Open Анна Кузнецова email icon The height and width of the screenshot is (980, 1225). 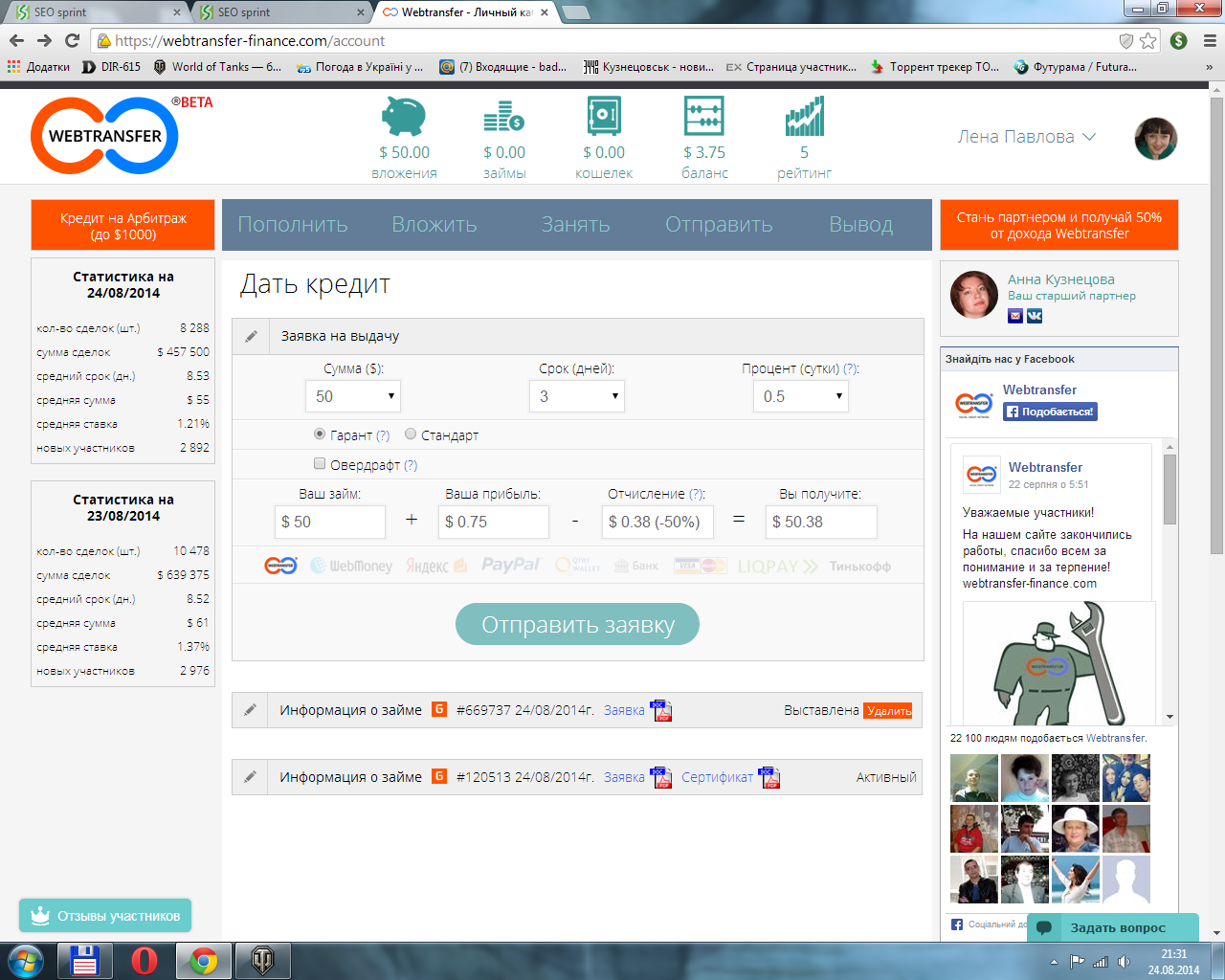1015,315
